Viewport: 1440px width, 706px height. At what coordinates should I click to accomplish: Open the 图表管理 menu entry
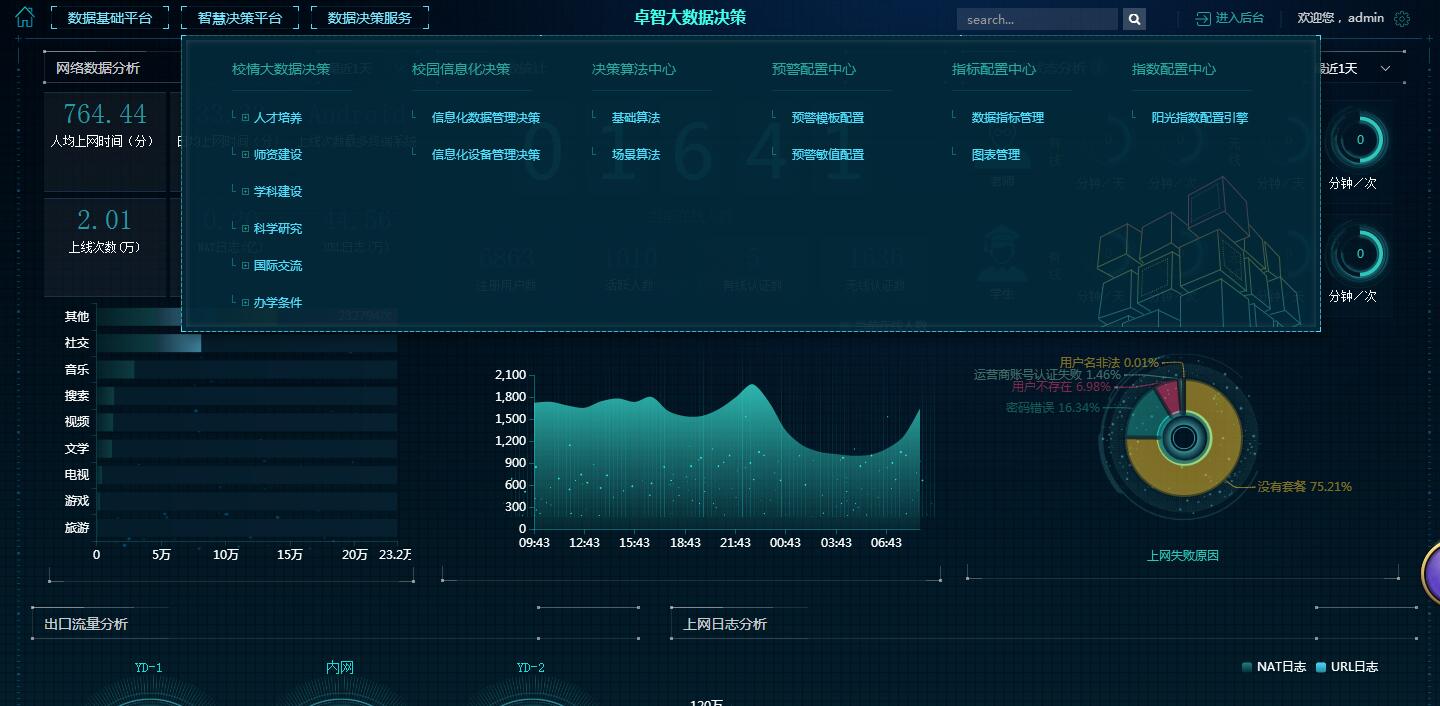tap(995, 155)
